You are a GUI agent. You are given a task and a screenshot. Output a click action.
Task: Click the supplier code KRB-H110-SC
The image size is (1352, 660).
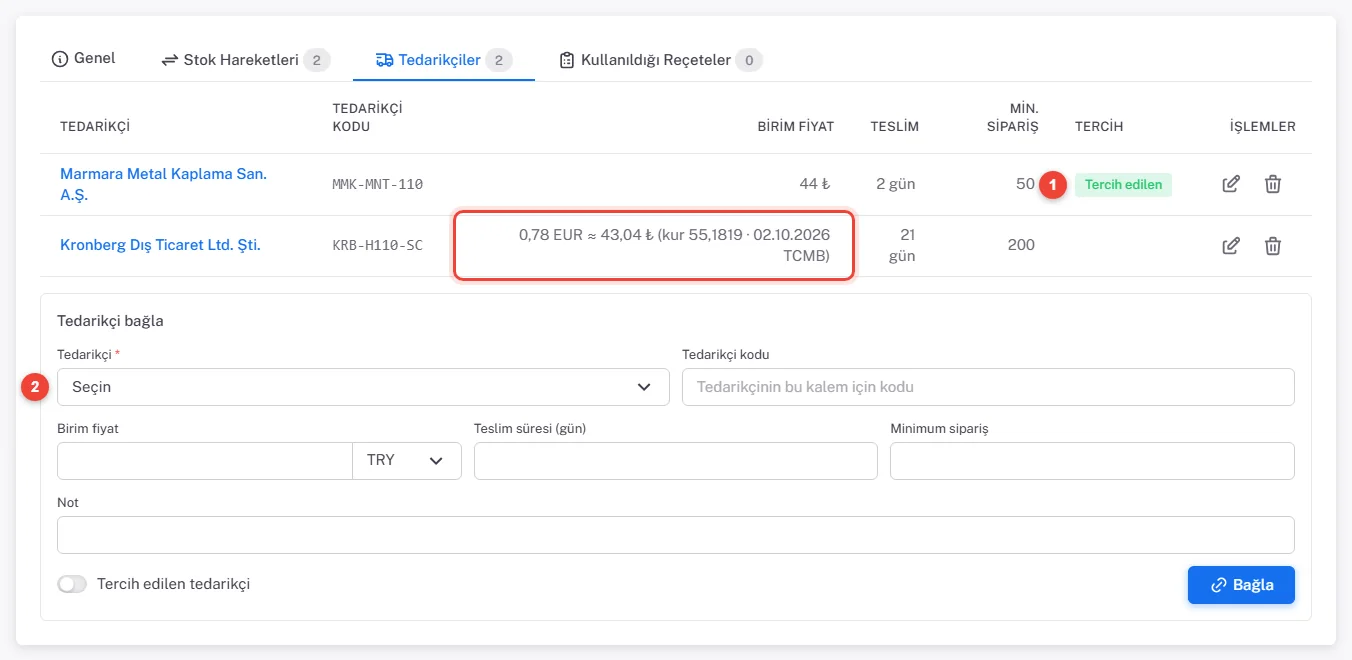click(x=377, y=245)
